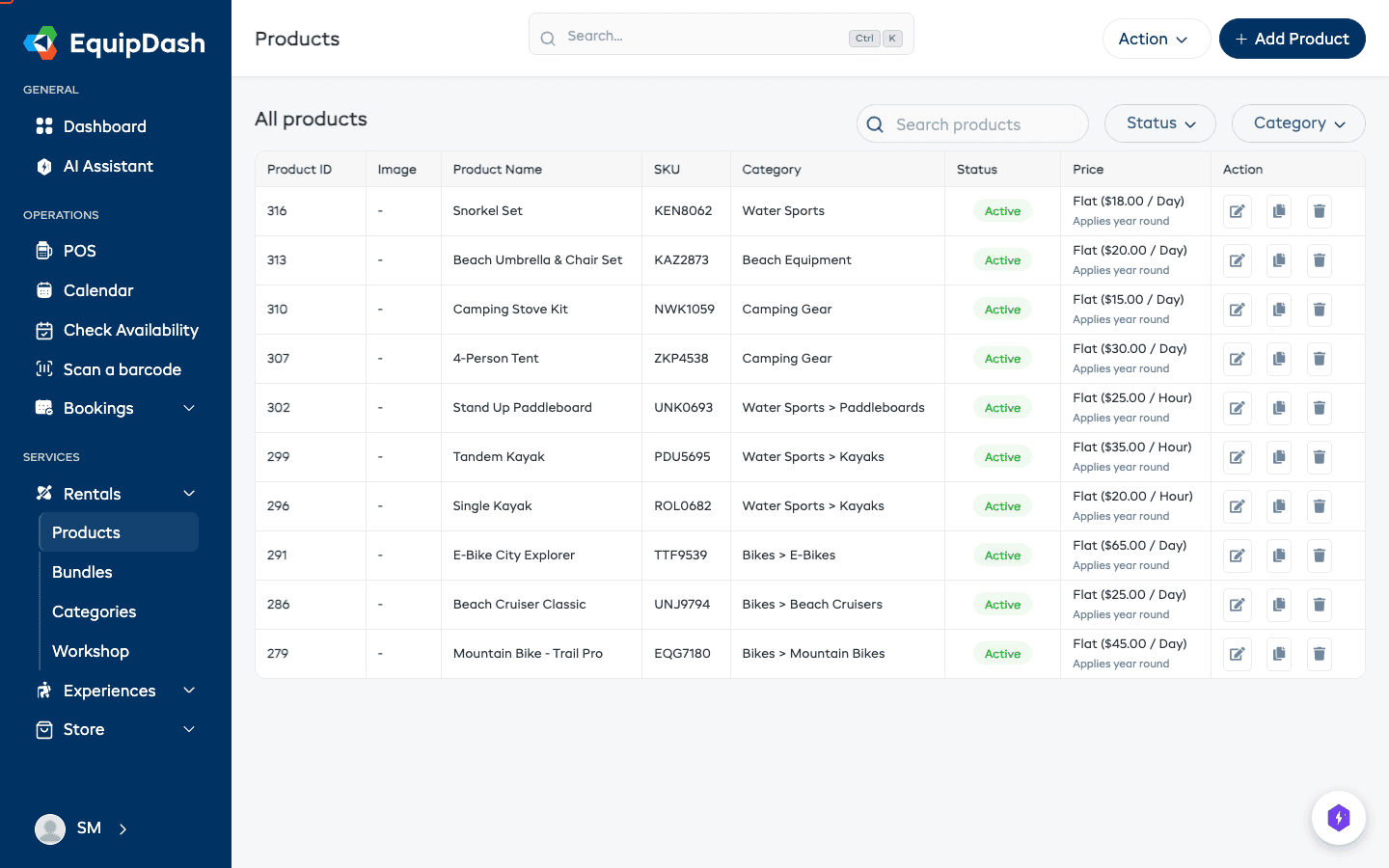Duplicate the Tandem Kayak product
Image resolution: width=1389 pixels, height=868 pixels.
click(1278, 456)
